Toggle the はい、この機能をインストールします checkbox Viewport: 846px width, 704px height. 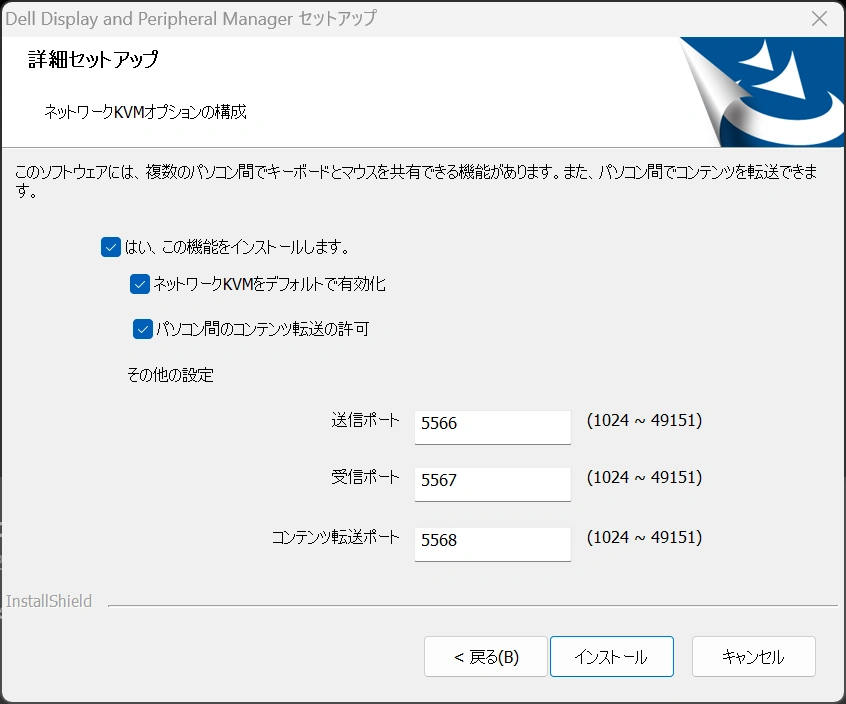[x=111, y=247]
